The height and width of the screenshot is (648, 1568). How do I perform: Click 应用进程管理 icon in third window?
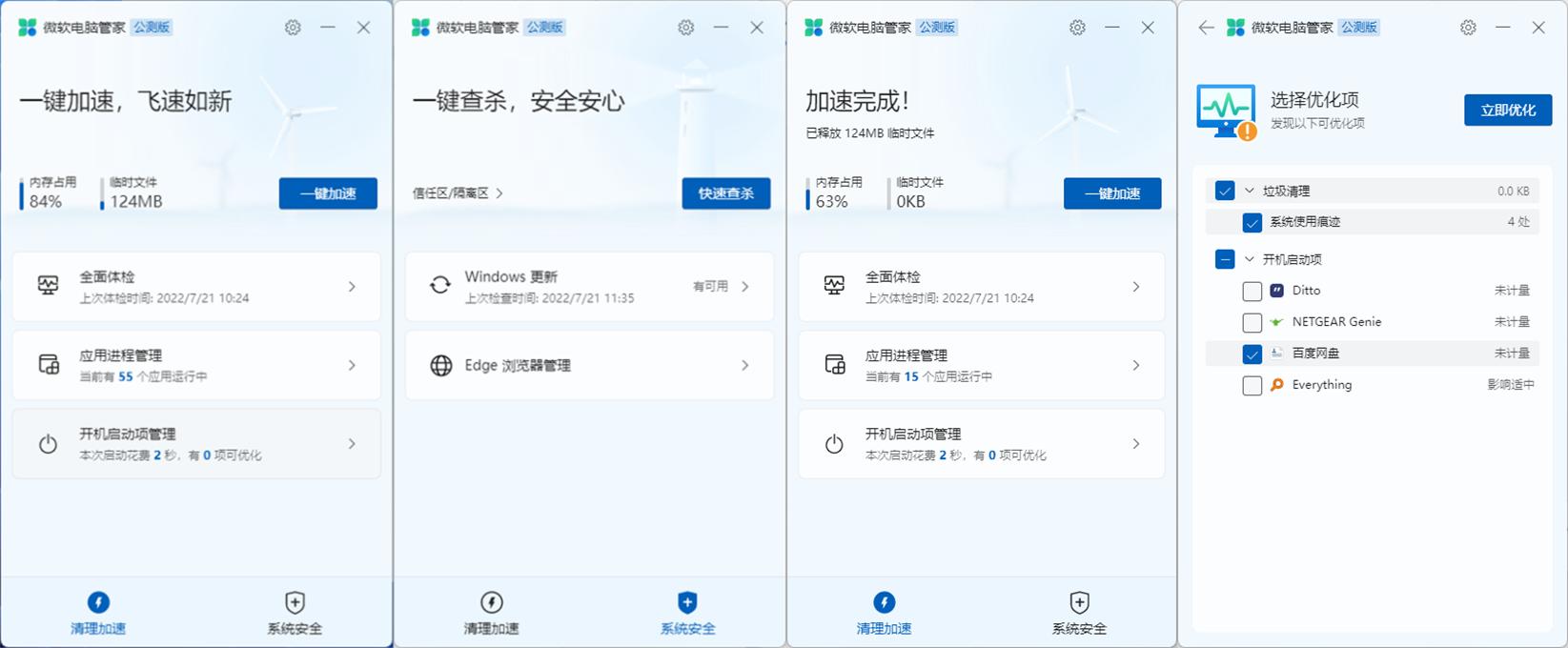pos(834,364)
